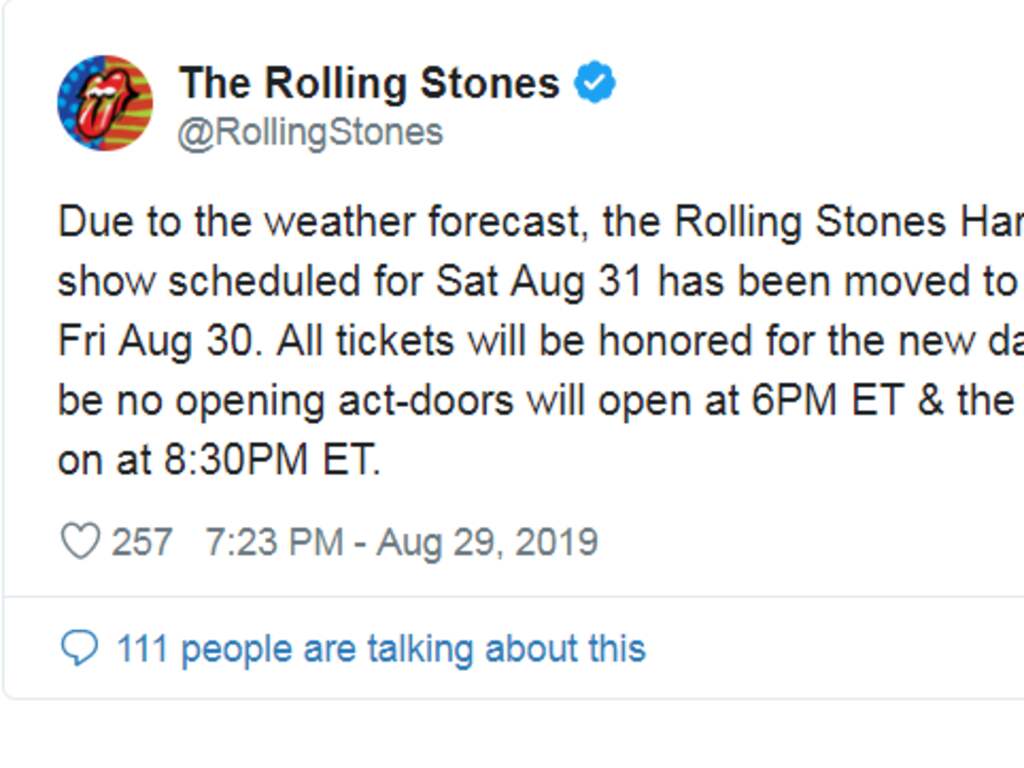This screenshot has width=1024, height=768.
Task: Open '111 people are talking about this'
Action: [381, 648]
